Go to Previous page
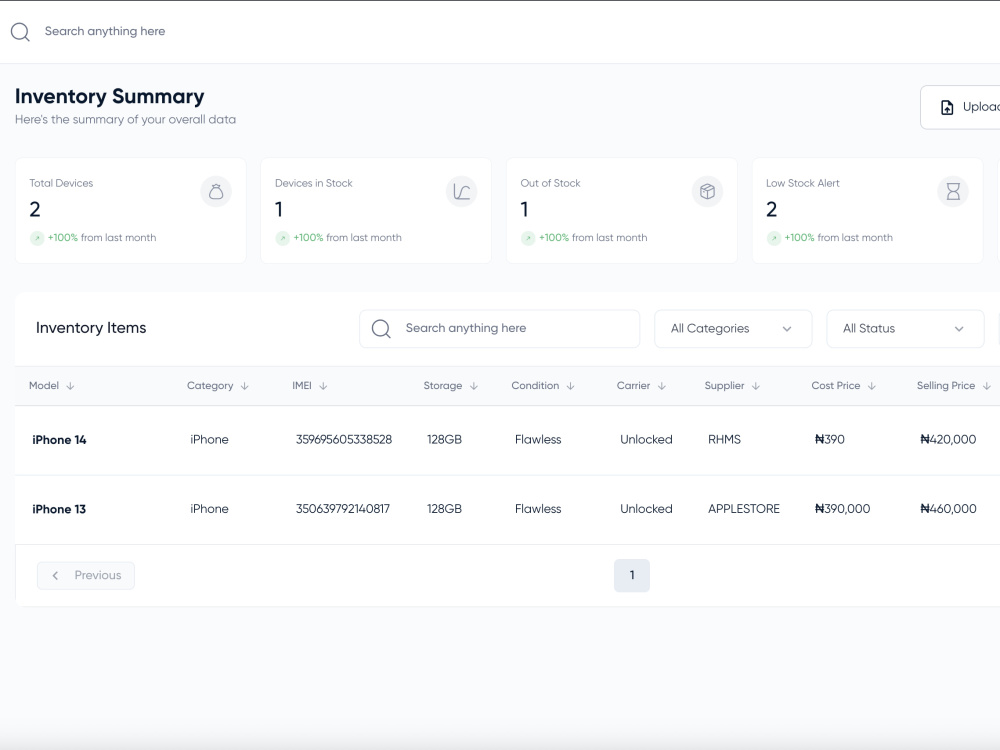This screenshot has height=750, width=1000. pyautogui.click(x=86, y=575)
